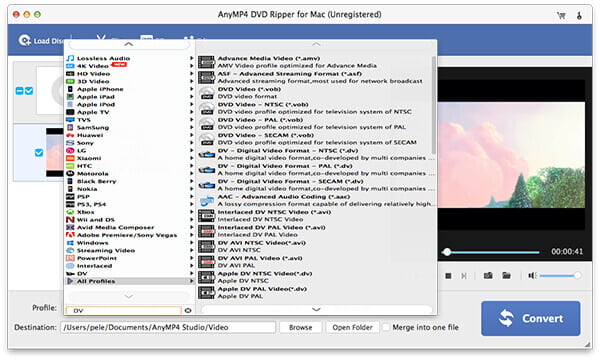Click the video preview image
The image size is (600, 360).
(511, 155)
